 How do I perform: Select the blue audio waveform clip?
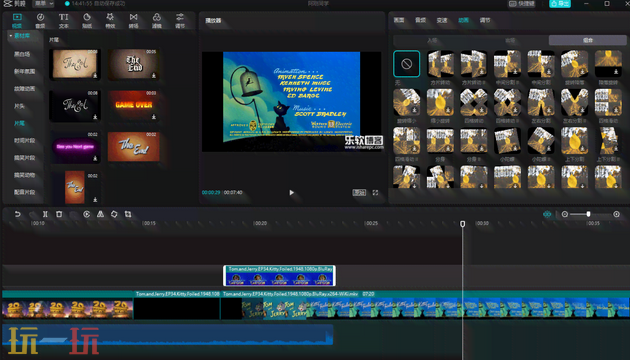(168, 335)
